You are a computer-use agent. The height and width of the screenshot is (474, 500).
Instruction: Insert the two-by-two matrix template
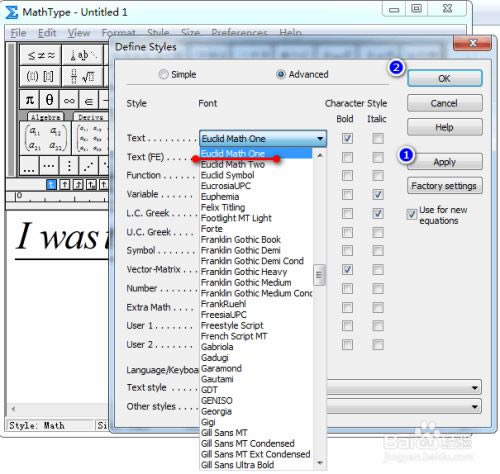pos(46,138)
